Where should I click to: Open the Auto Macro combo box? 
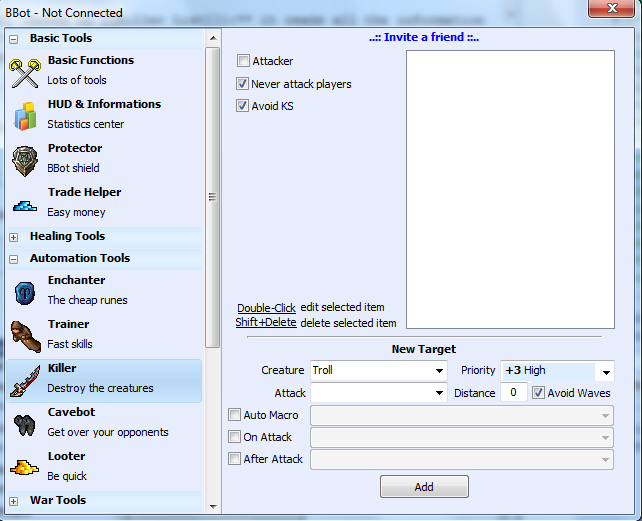tap(462, 415)
